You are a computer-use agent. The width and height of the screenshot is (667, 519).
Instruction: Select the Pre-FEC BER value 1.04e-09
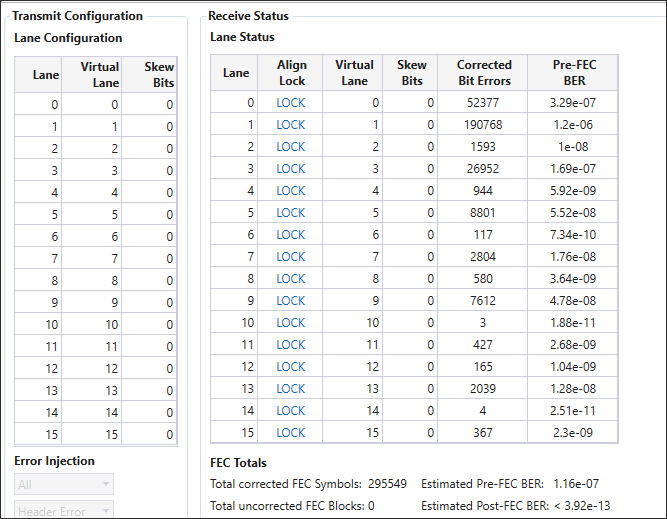point(573,367)
